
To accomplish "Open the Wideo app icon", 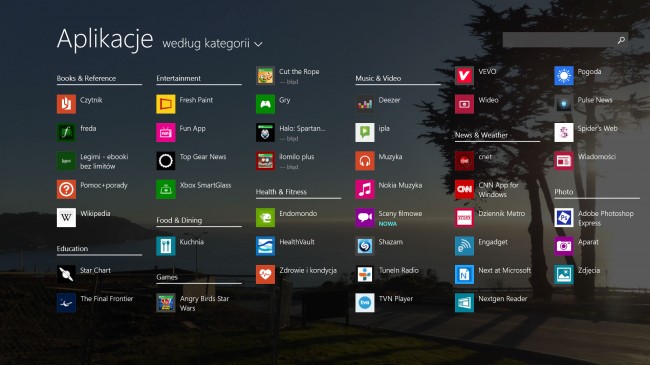I will click(x=464, y=104).
